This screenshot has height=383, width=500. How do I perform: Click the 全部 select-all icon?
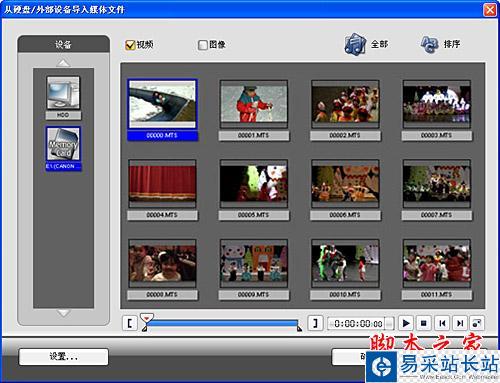point(355,44)
